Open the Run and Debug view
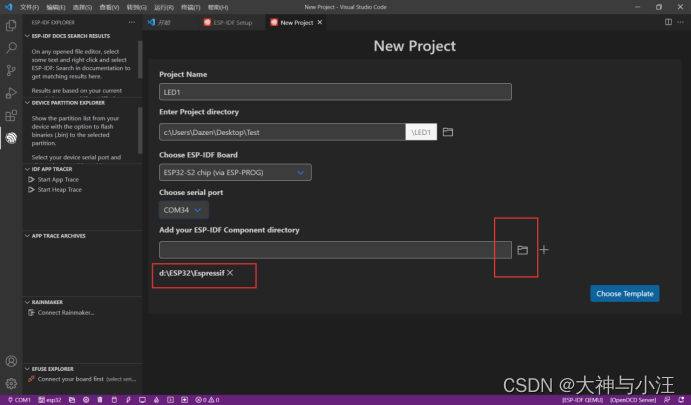The image size is (691, 405). click(11, 93)
